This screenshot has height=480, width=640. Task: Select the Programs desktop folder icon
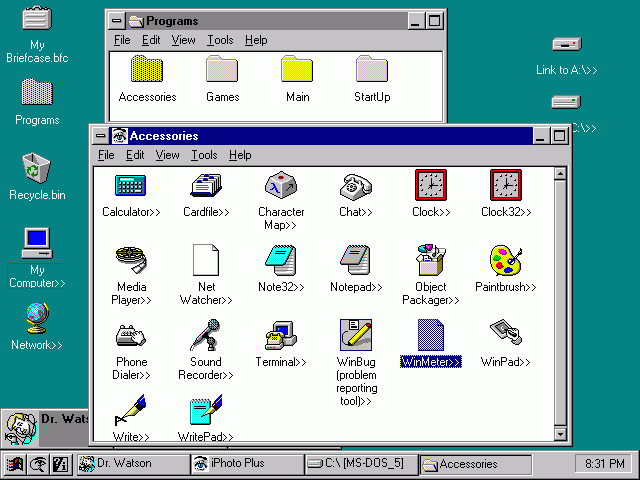pos(37,92)
